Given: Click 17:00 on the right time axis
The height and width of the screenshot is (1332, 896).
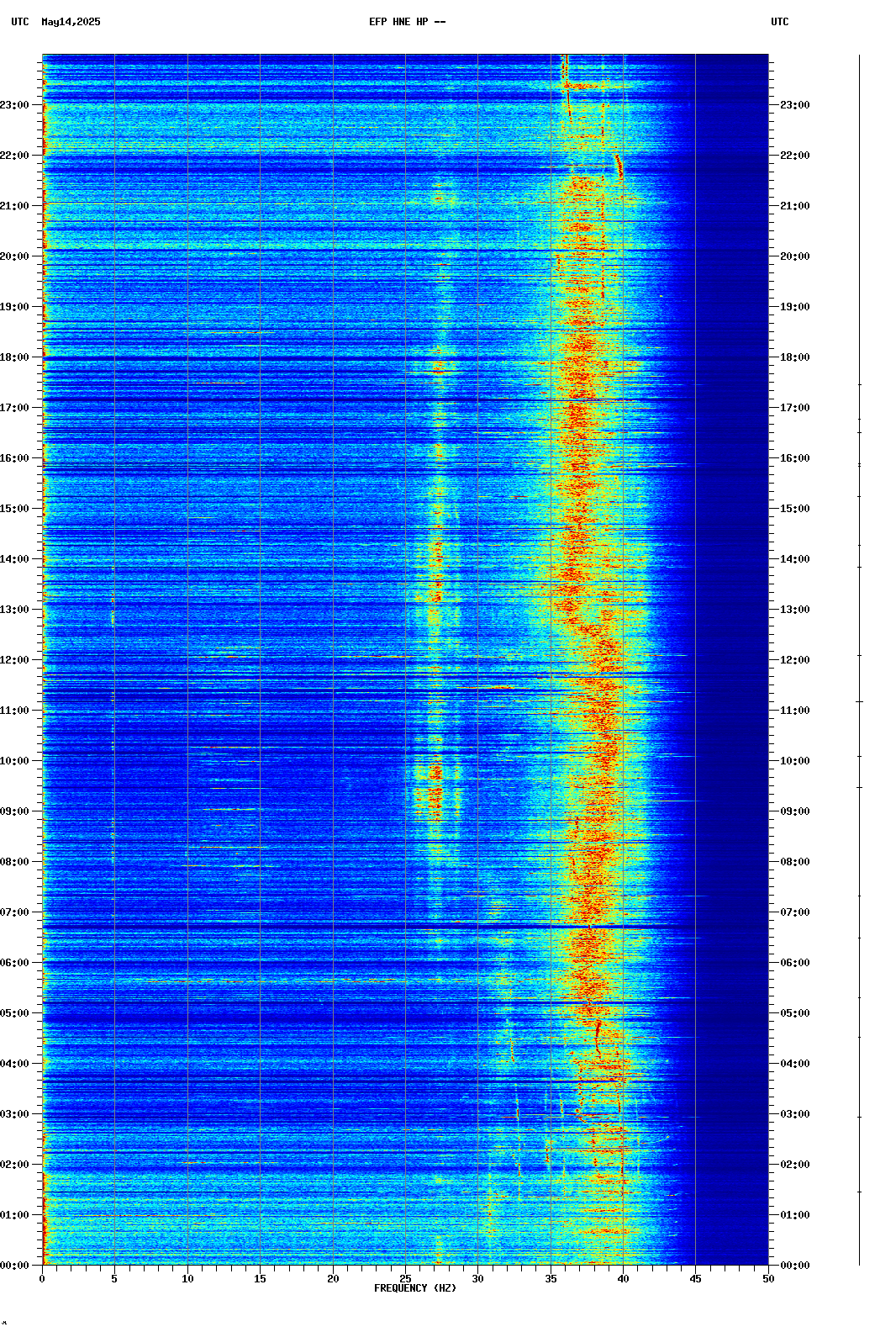Looking at the screenshot, I should pos(795,408).
